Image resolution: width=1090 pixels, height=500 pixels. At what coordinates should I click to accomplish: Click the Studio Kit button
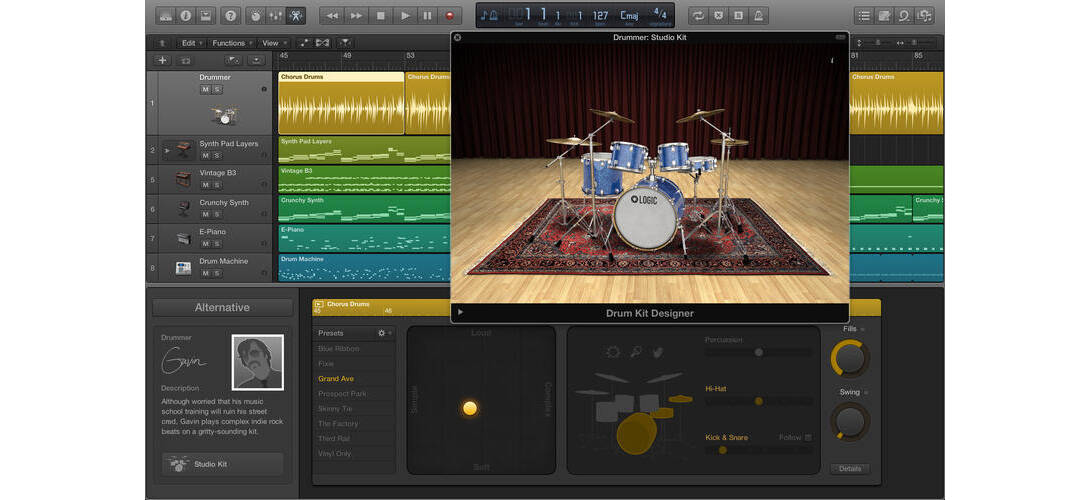(x=222, y=464)
